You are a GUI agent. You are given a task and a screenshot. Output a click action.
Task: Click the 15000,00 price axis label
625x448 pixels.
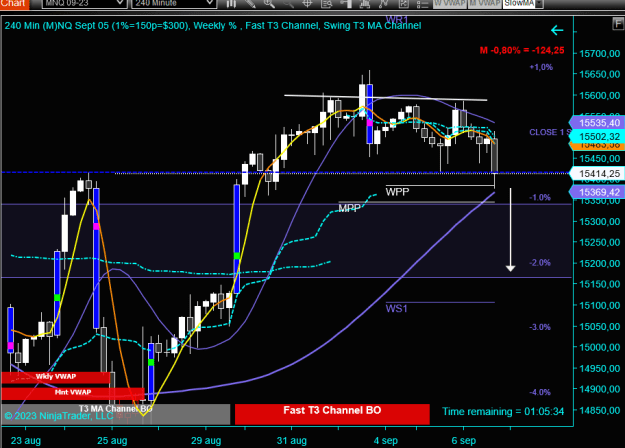599,347
